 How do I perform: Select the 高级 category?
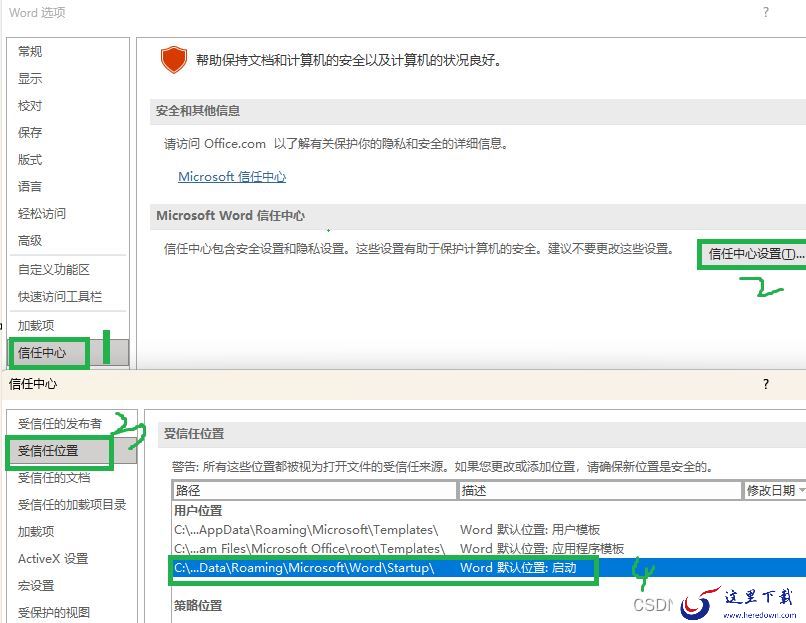pyautogui.click(x=30, y=240)
